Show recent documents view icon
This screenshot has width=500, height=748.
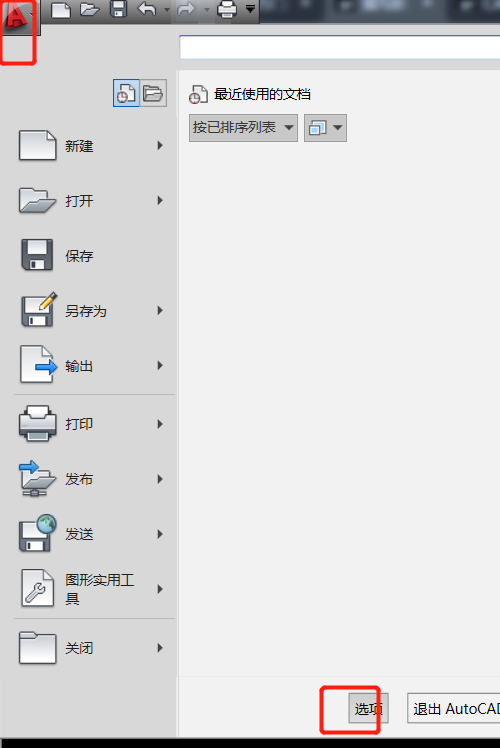point(126,93)
